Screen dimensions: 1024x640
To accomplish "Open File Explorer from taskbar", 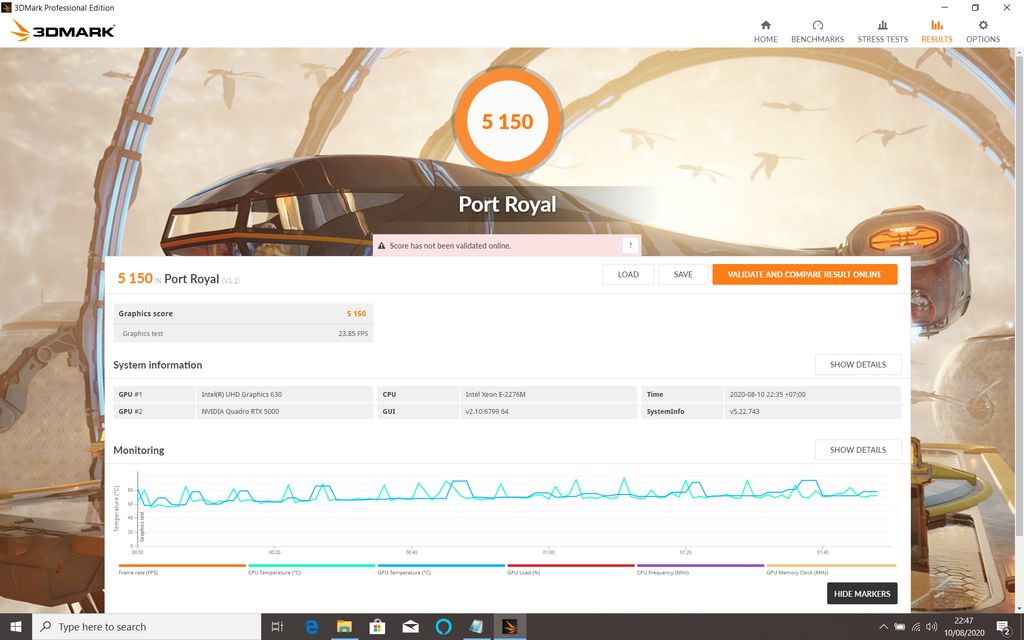I will pyautogui.click(x=344, y=627).
